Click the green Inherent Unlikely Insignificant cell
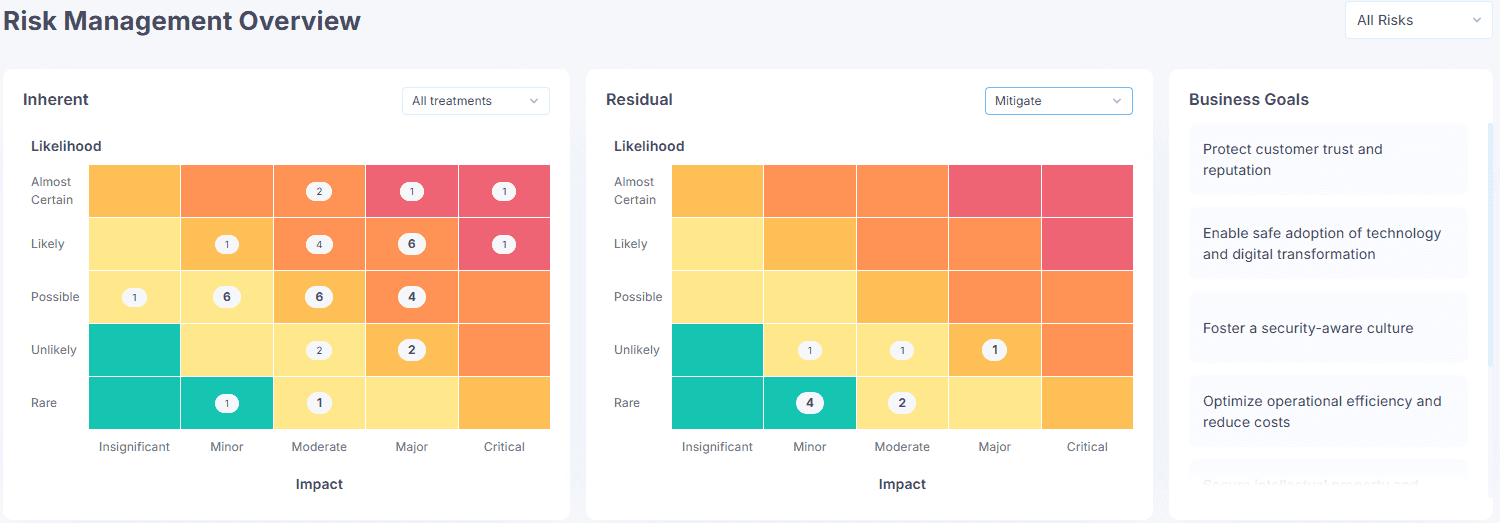Viewport: 1500px width, 523px height. tap(134, 350)
